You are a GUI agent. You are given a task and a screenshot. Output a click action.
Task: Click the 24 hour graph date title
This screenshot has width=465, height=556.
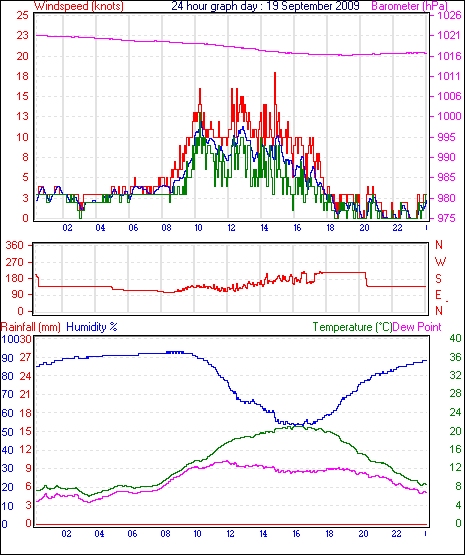(265, 6)
